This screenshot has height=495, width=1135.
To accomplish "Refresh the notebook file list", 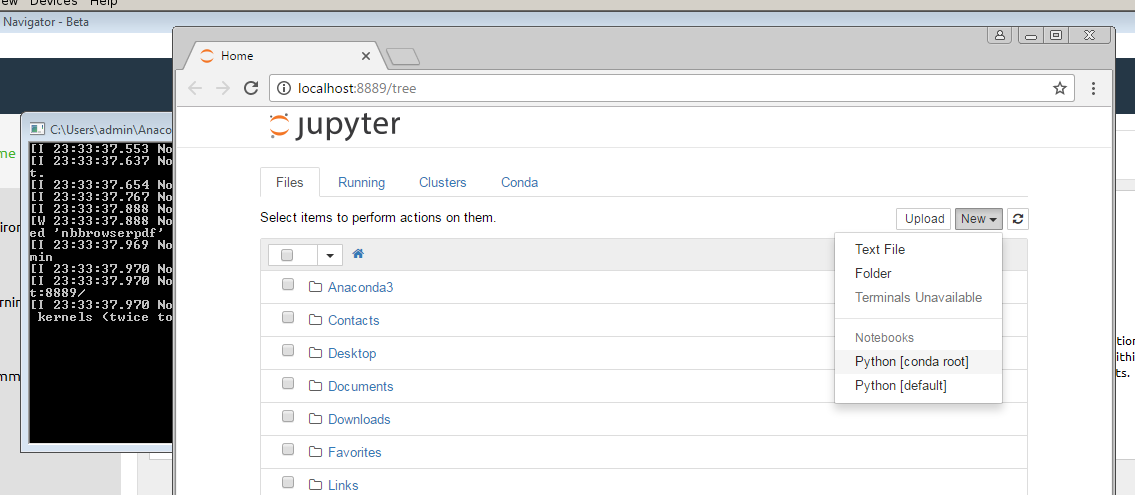I will [1018, 219].
